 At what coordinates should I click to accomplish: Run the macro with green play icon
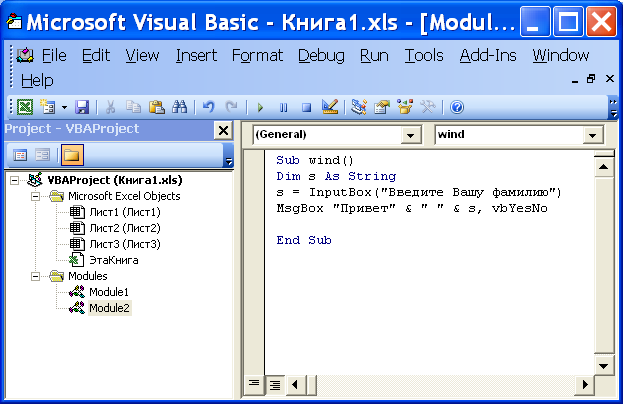[261, 107]
